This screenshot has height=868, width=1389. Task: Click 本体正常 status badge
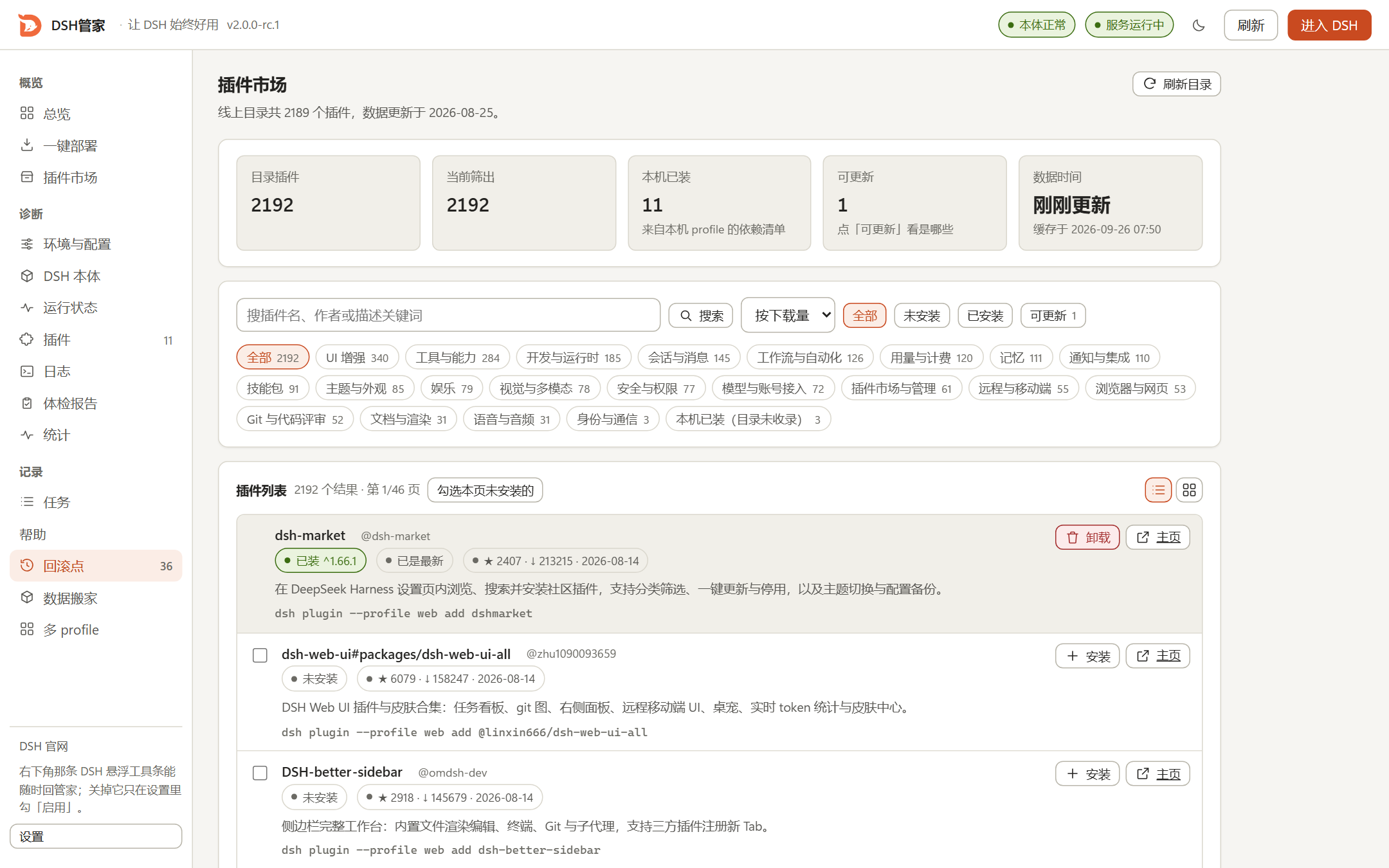(1037, 25)
